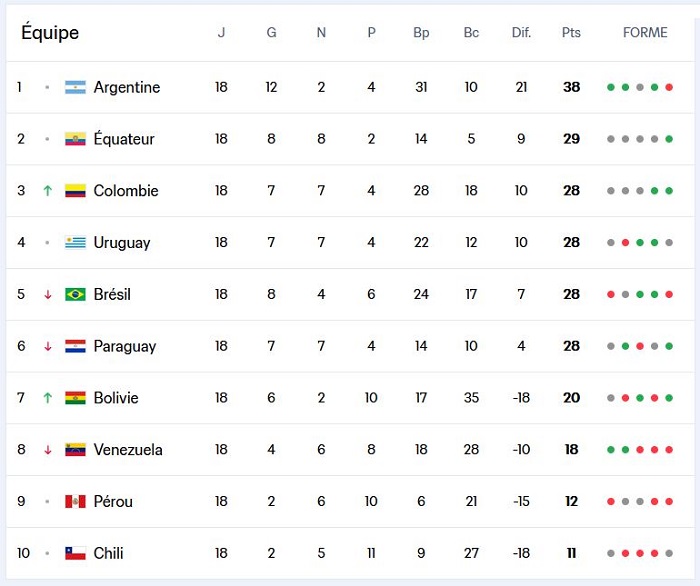Image resolution: width=700 pixels, height=586 pixels.
Task: Click Brésil's red down-arrow rank indicator
Action: pos(47,294)
